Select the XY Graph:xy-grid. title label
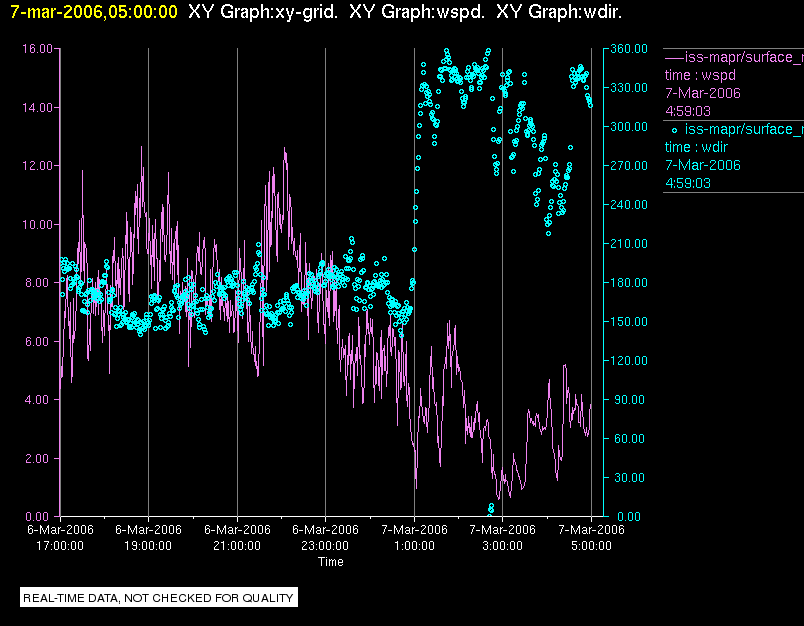 263,12
